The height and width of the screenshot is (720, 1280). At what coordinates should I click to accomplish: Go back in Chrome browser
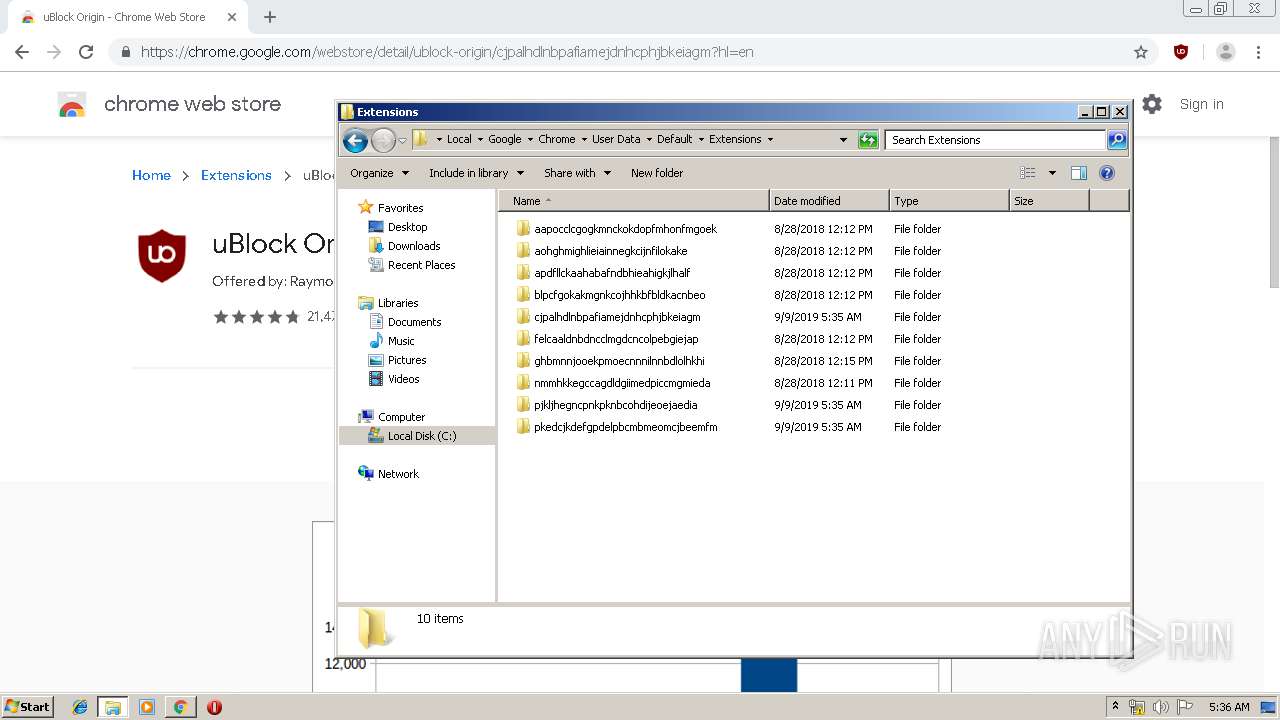(x=22, y=52)
